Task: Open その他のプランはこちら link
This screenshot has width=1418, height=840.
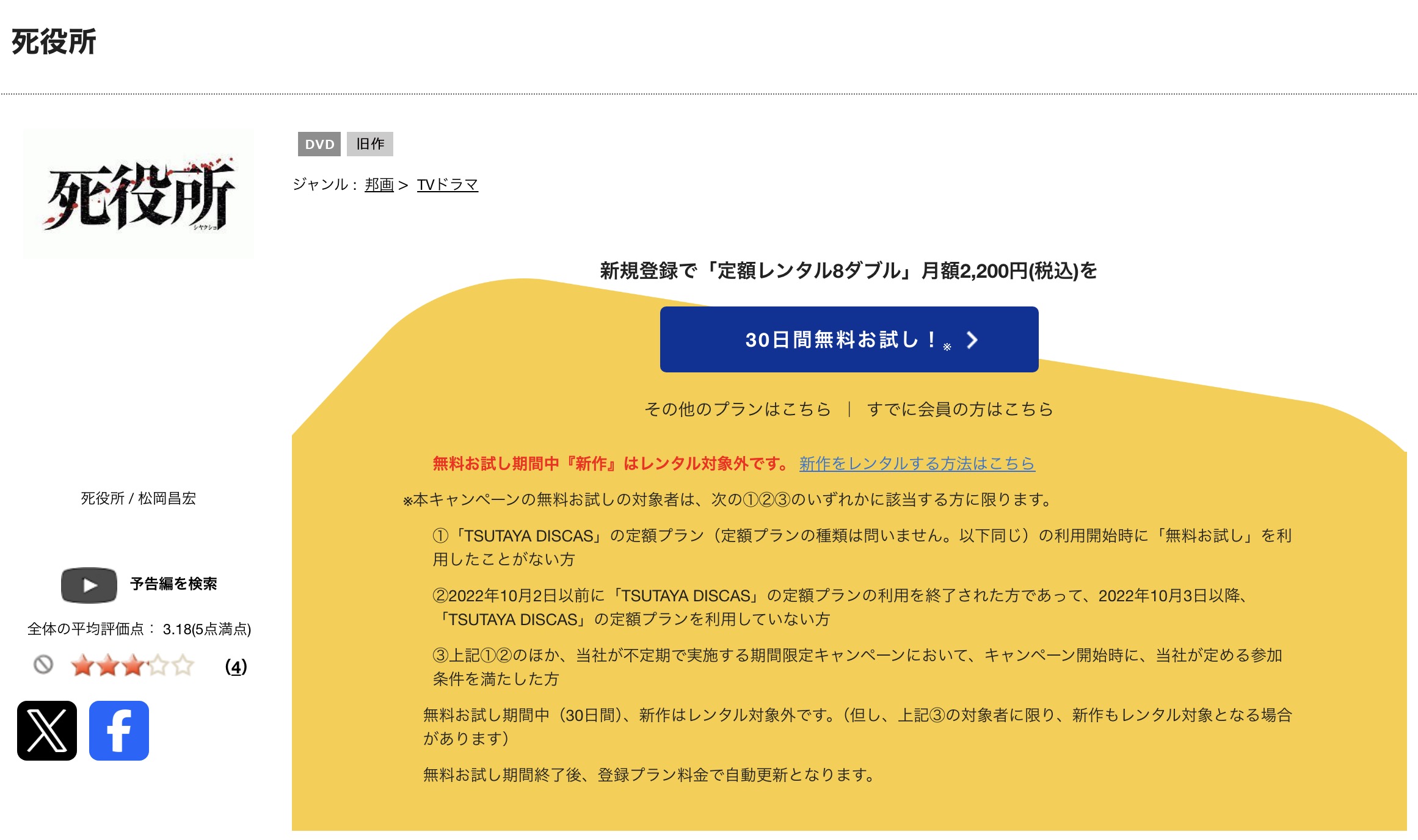Action: click(737, 408)
